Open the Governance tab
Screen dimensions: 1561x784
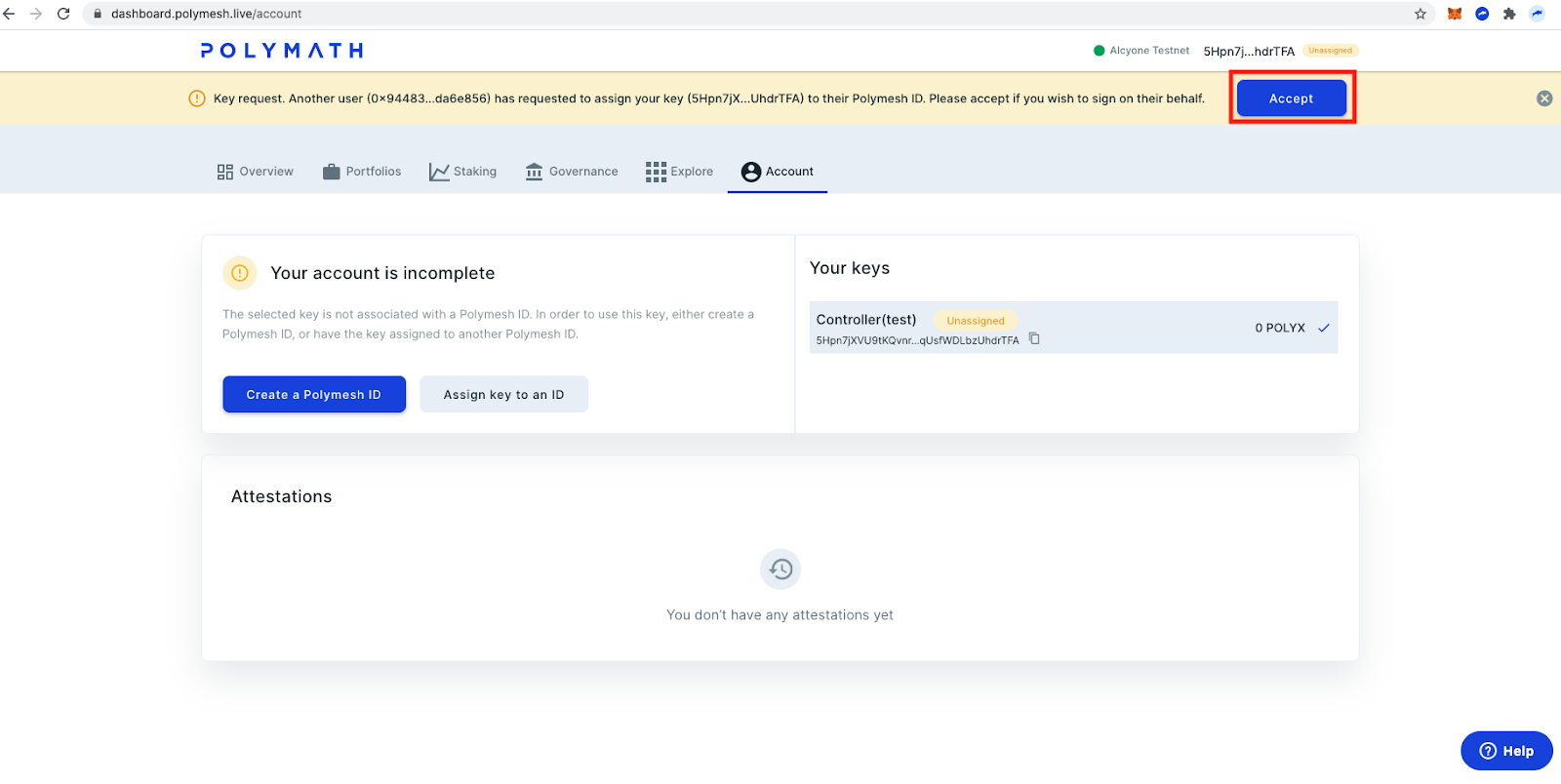pyautogui.click(x=572, y=172)
